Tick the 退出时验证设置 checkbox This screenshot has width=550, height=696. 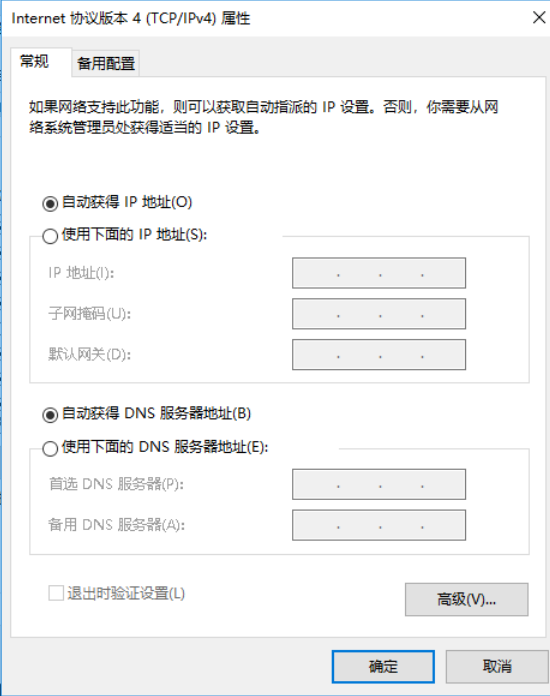pyautogui.click(x=56, y=593)
